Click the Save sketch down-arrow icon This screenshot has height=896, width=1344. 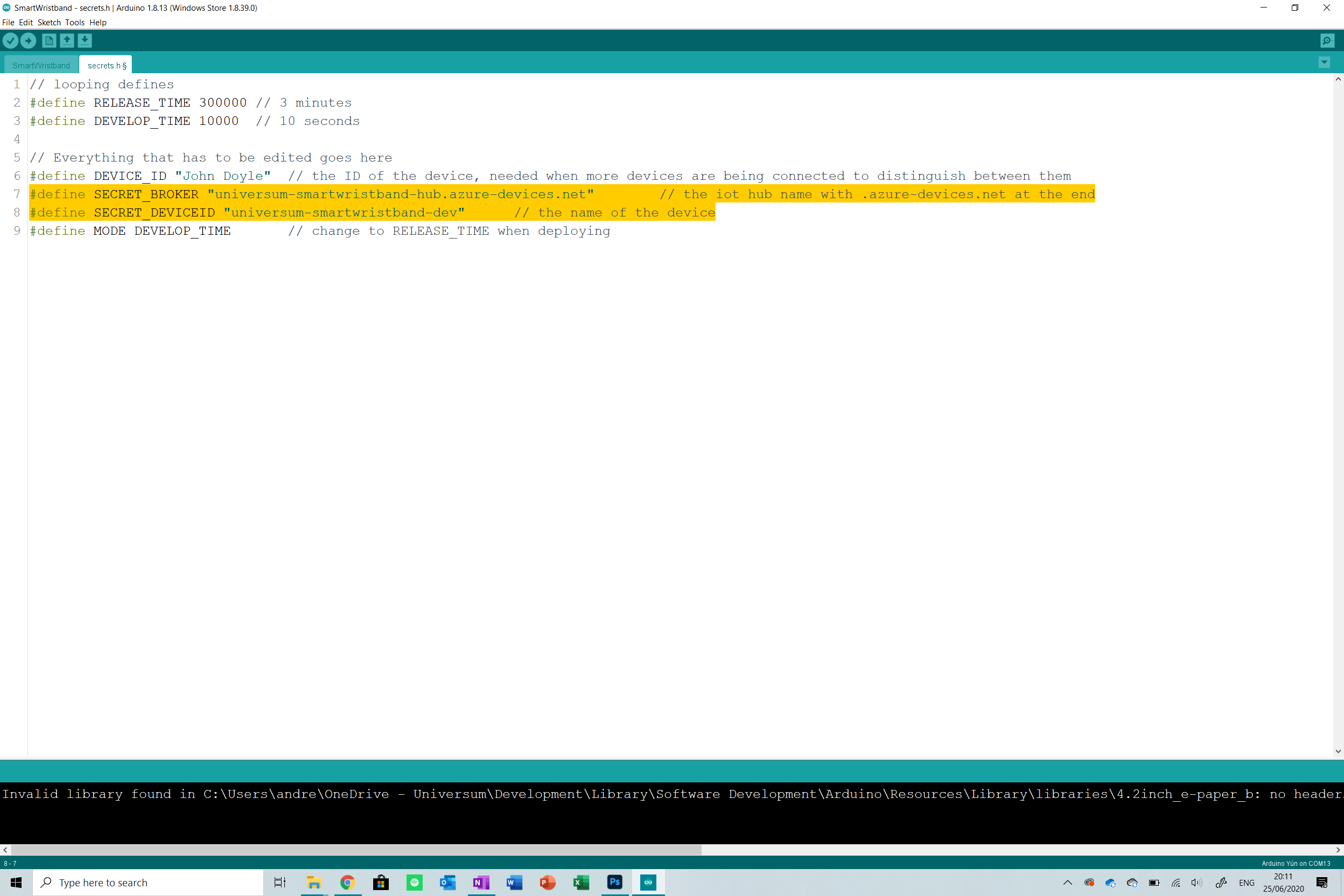tap(85, 40)
